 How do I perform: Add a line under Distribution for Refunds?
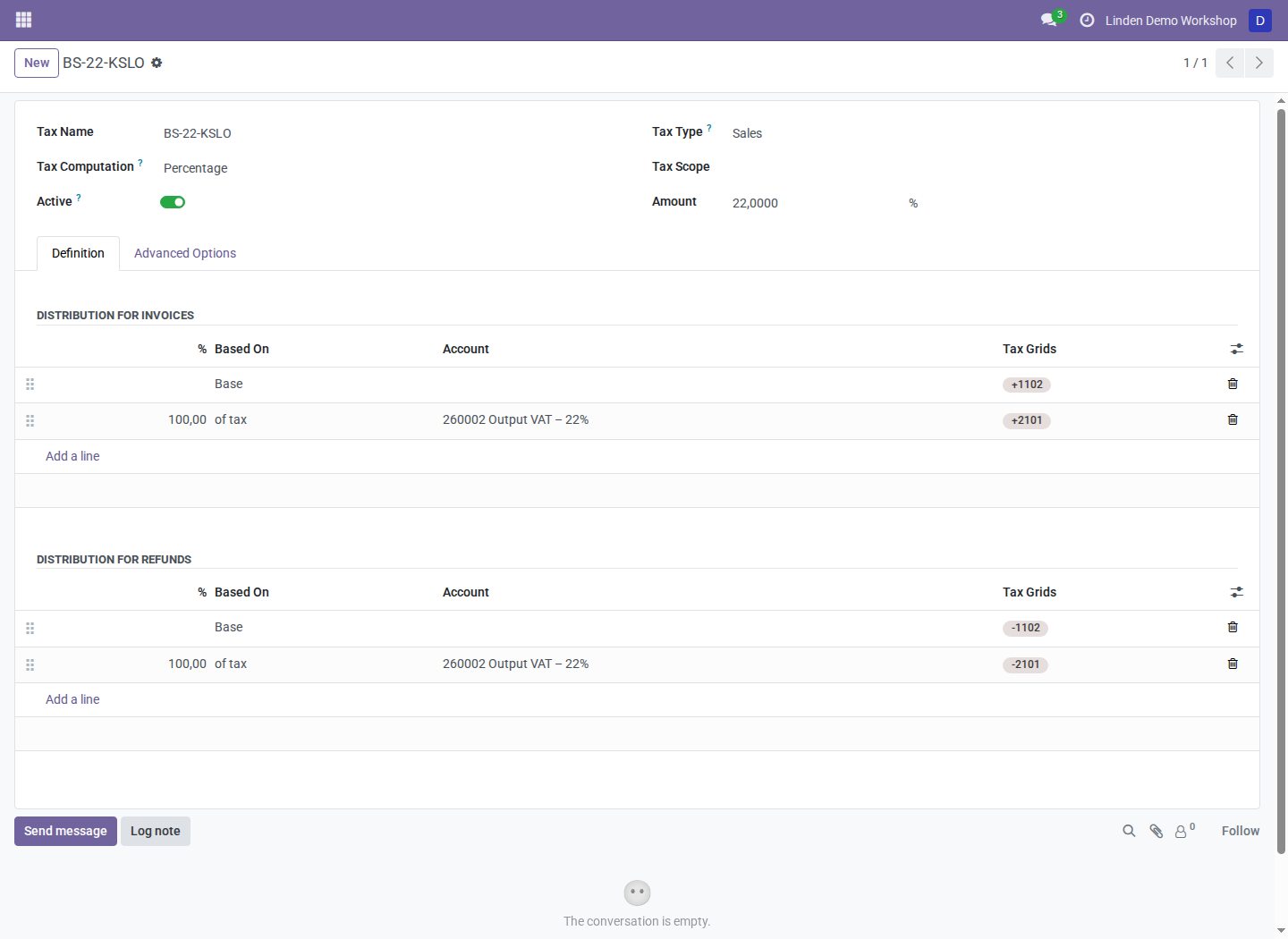72,699
